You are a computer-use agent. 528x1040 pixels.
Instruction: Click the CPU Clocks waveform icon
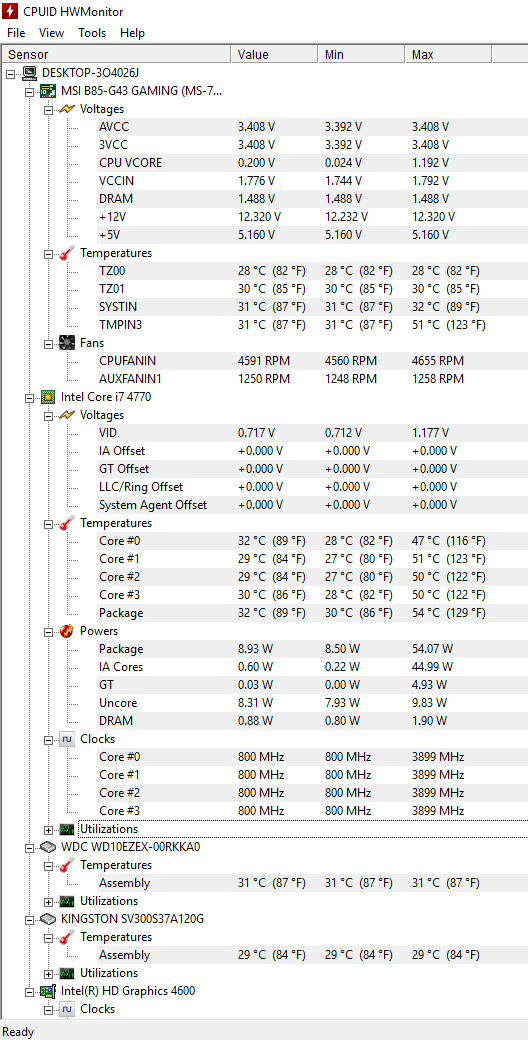[x=66, y=739]
